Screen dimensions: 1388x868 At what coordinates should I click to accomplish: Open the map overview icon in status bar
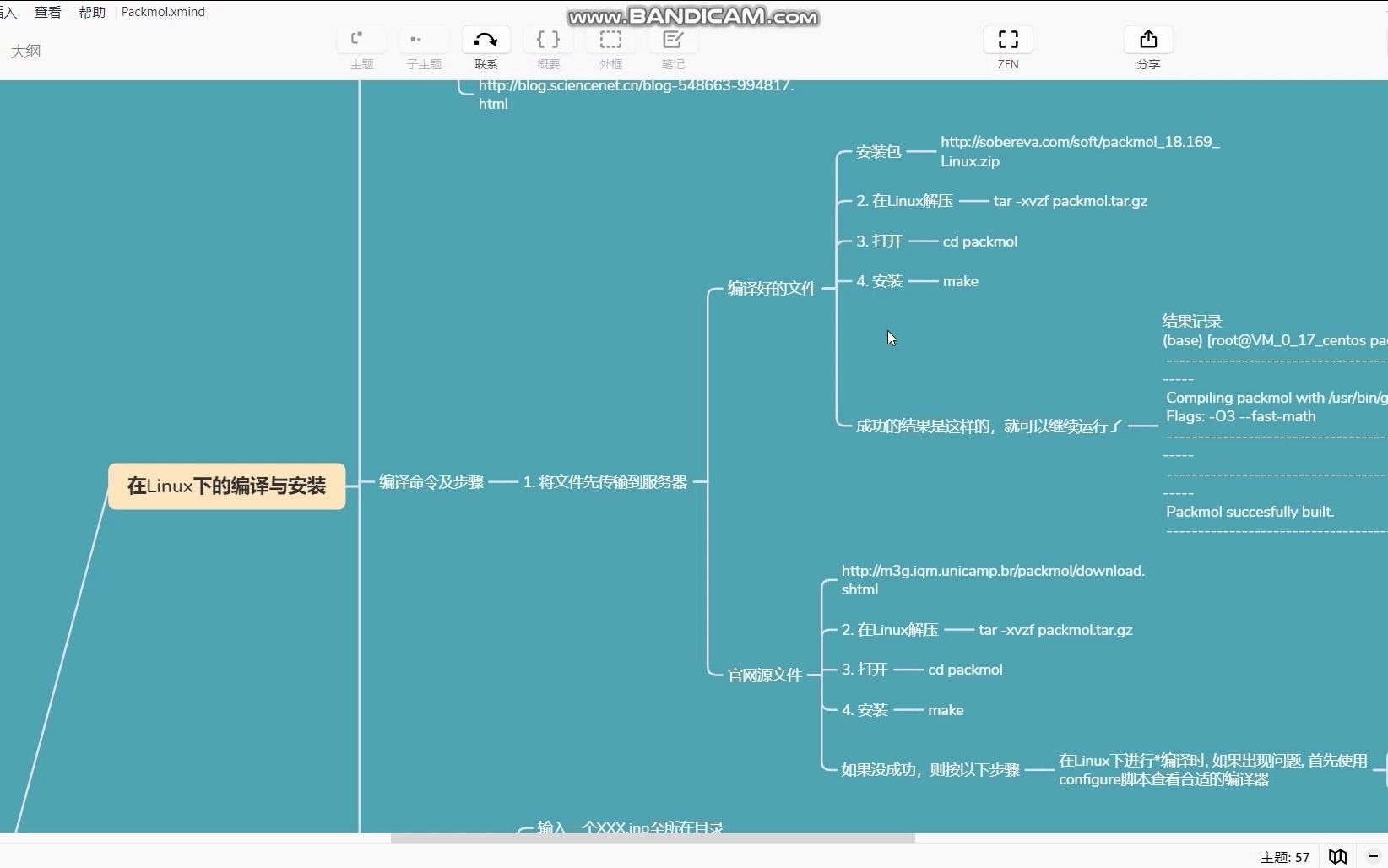point(1337,856)
